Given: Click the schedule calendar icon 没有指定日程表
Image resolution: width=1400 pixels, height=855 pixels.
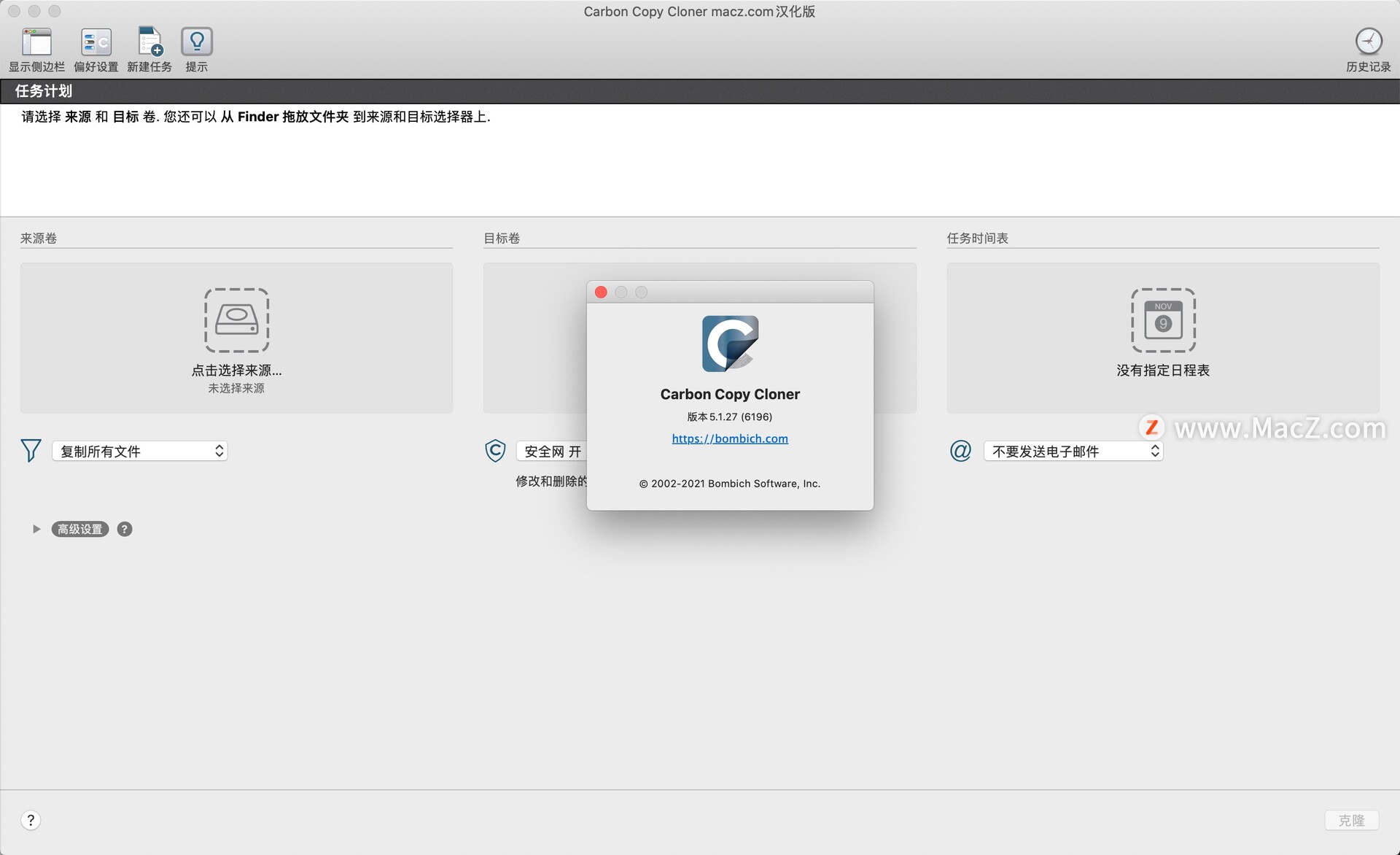Looking at the screenshot, I should [1163, 320].
